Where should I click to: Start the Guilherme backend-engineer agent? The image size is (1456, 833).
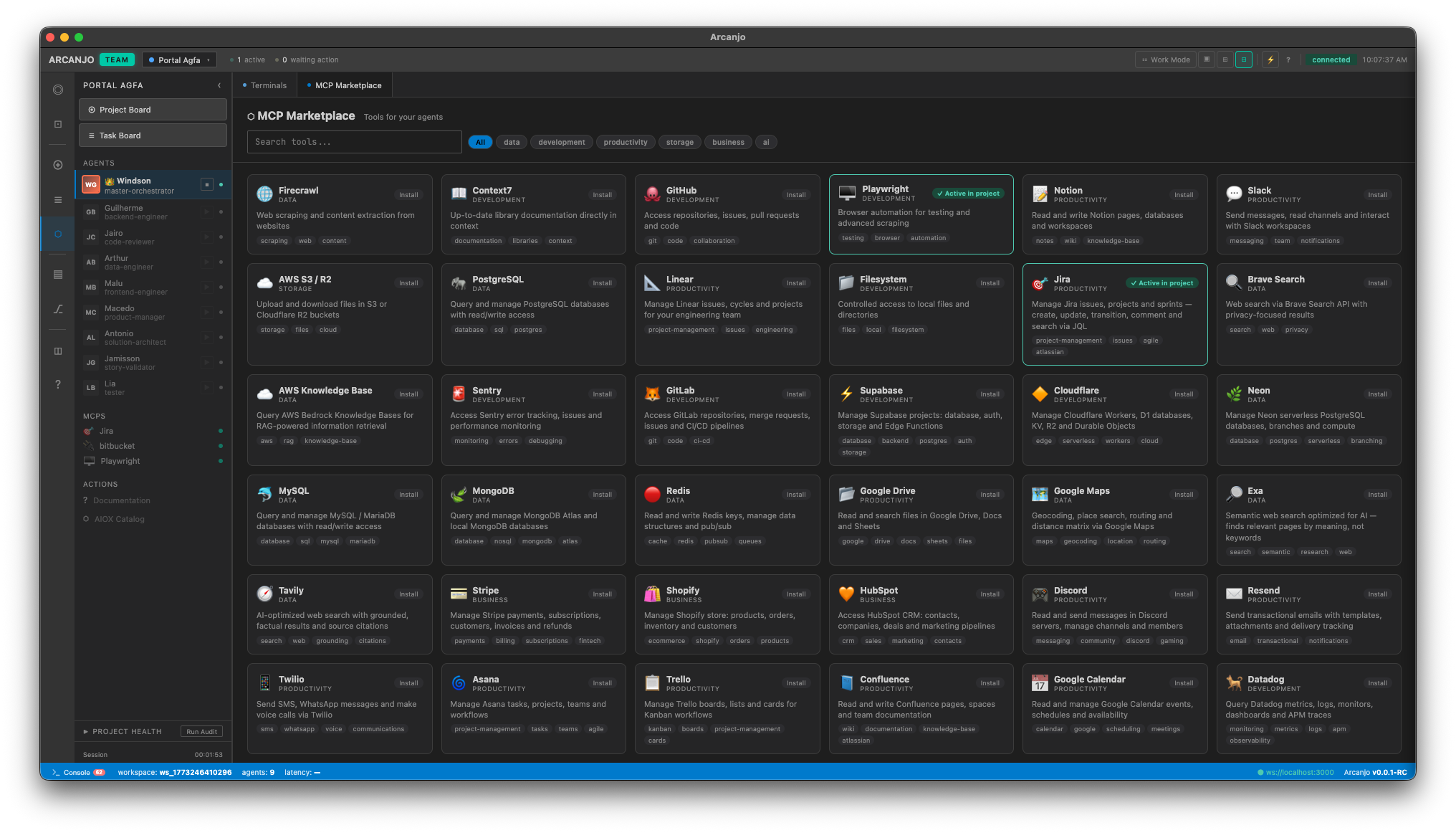pos(207,212)
